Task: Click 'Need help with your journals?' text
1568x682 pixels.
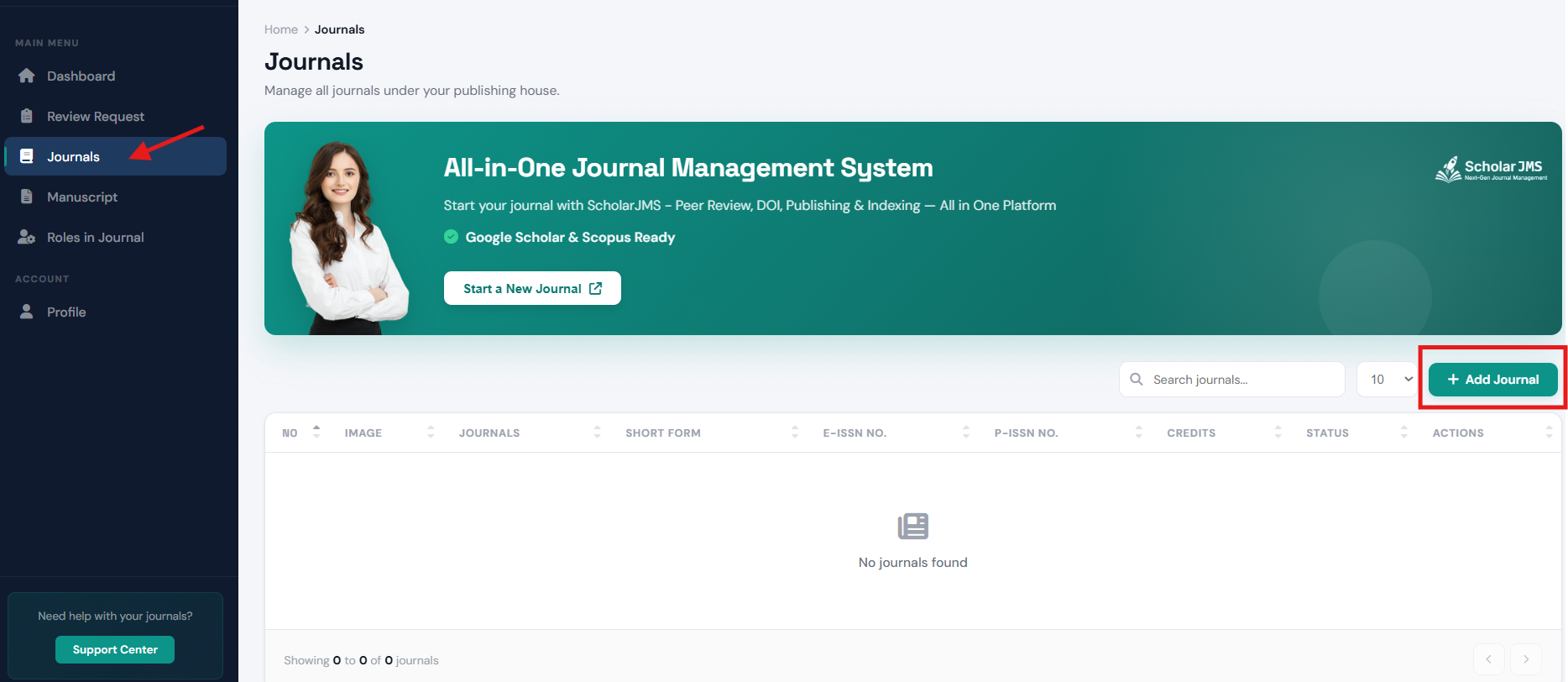Action: (115, 616)
